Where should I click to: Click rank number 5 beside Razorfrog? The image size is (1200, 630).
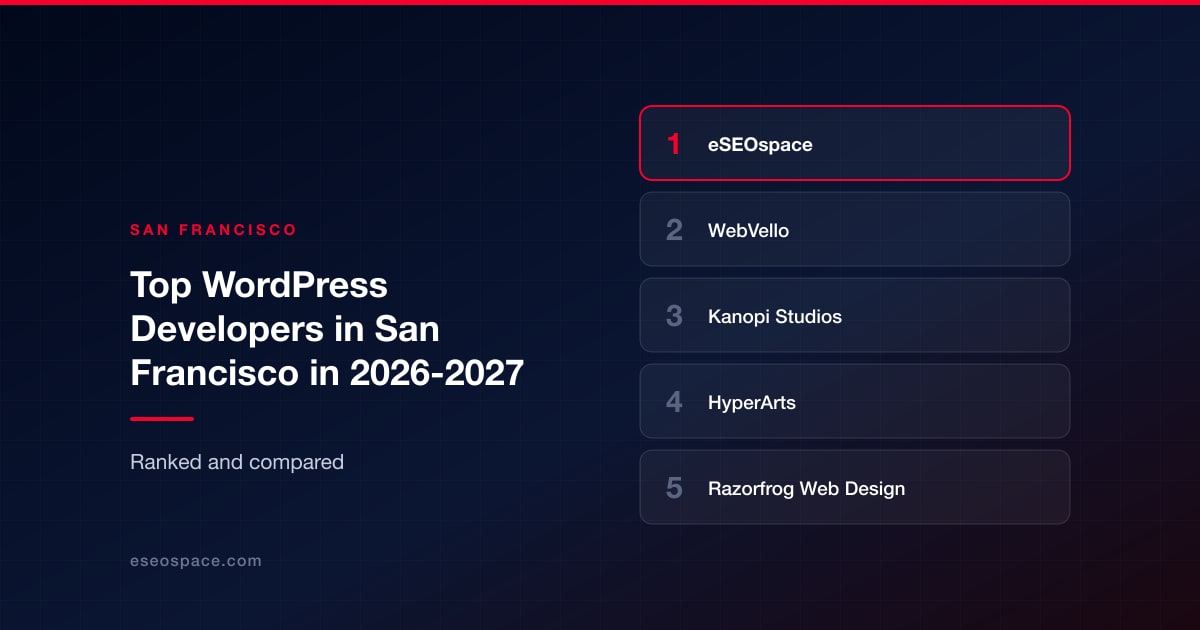pyautogui.click(x=674, y=488)
